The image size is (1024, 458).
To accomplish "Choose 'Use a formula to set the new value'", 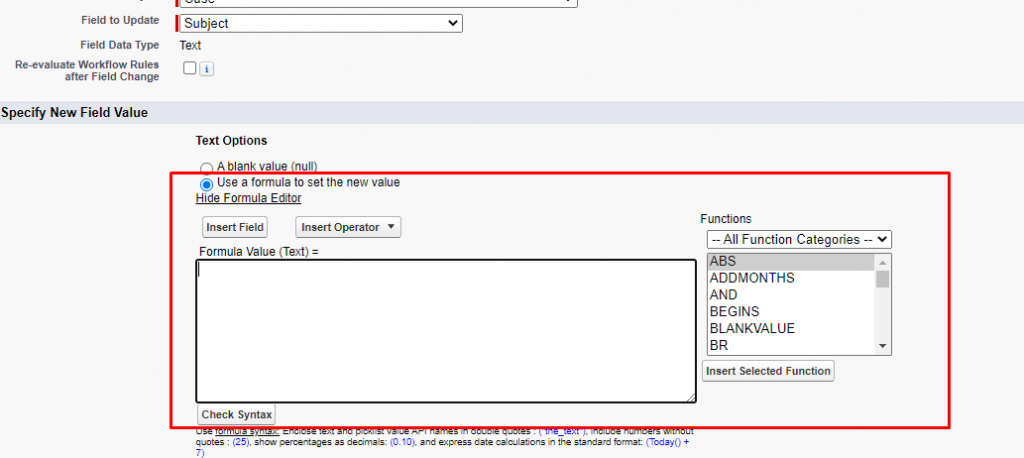I will 206,184.
